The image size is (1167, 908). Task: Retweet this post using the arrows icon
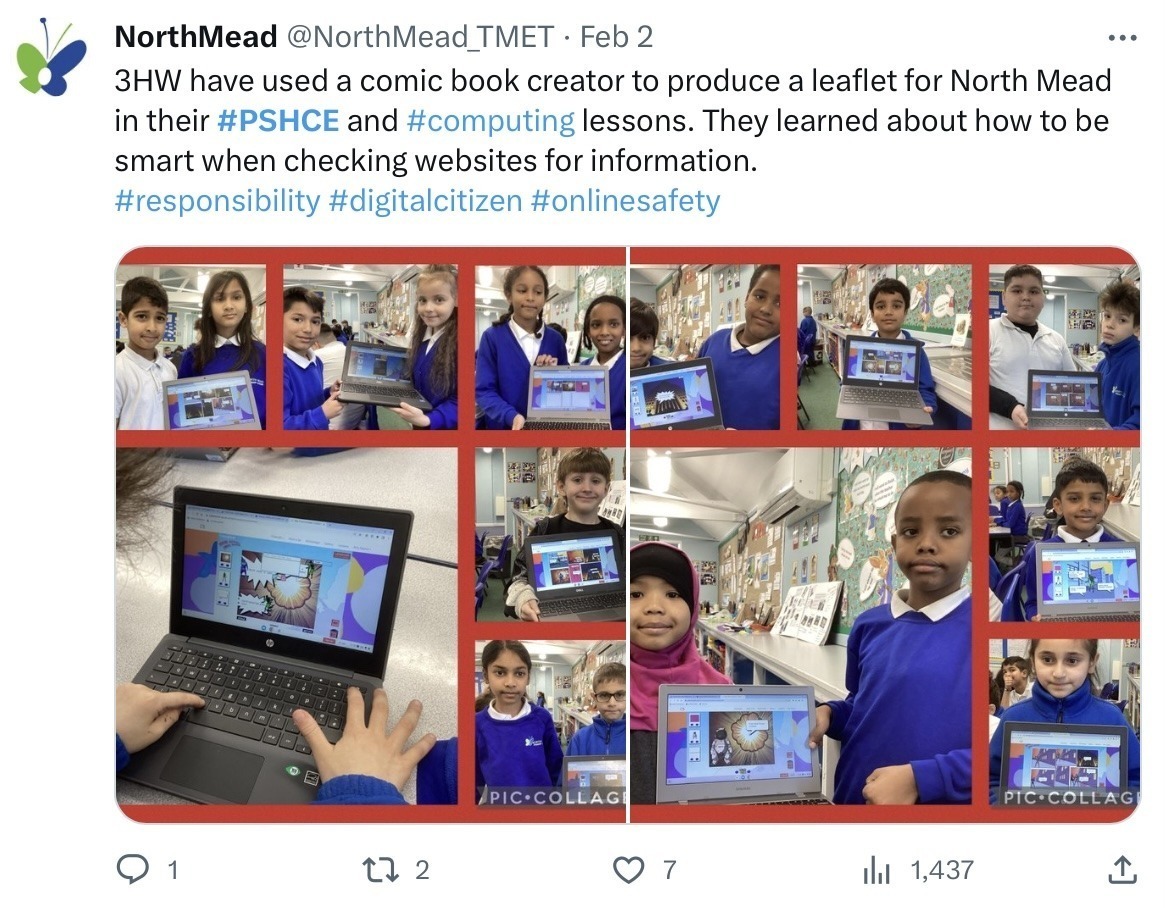[x=380, y=869]
